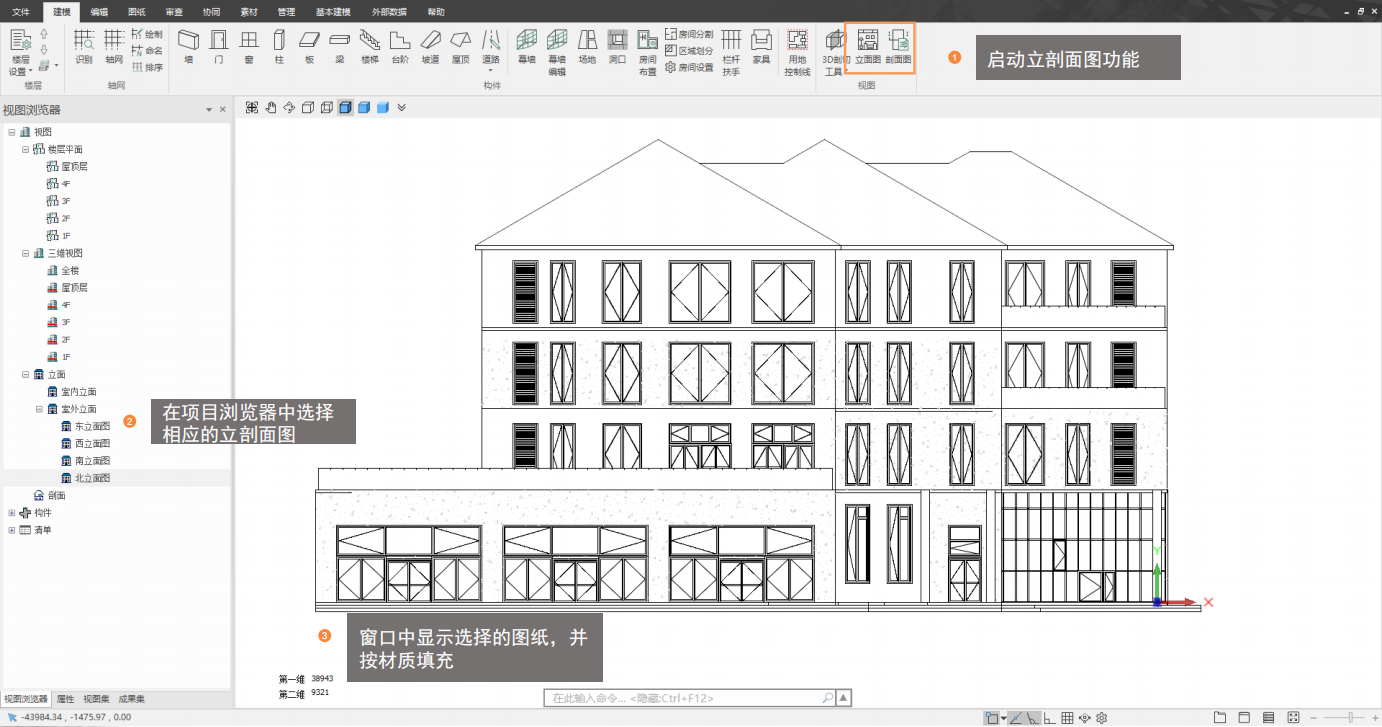Switch to the 图纸 ribbon tab

[x=137, y=12]
